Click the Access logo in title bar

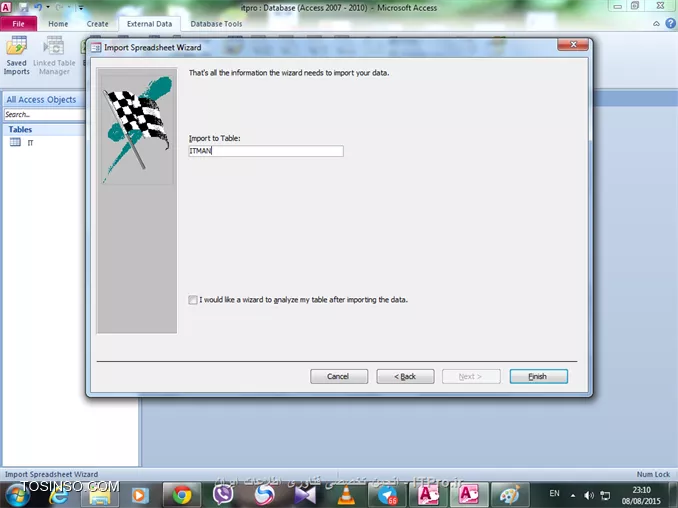pos(6,7)
